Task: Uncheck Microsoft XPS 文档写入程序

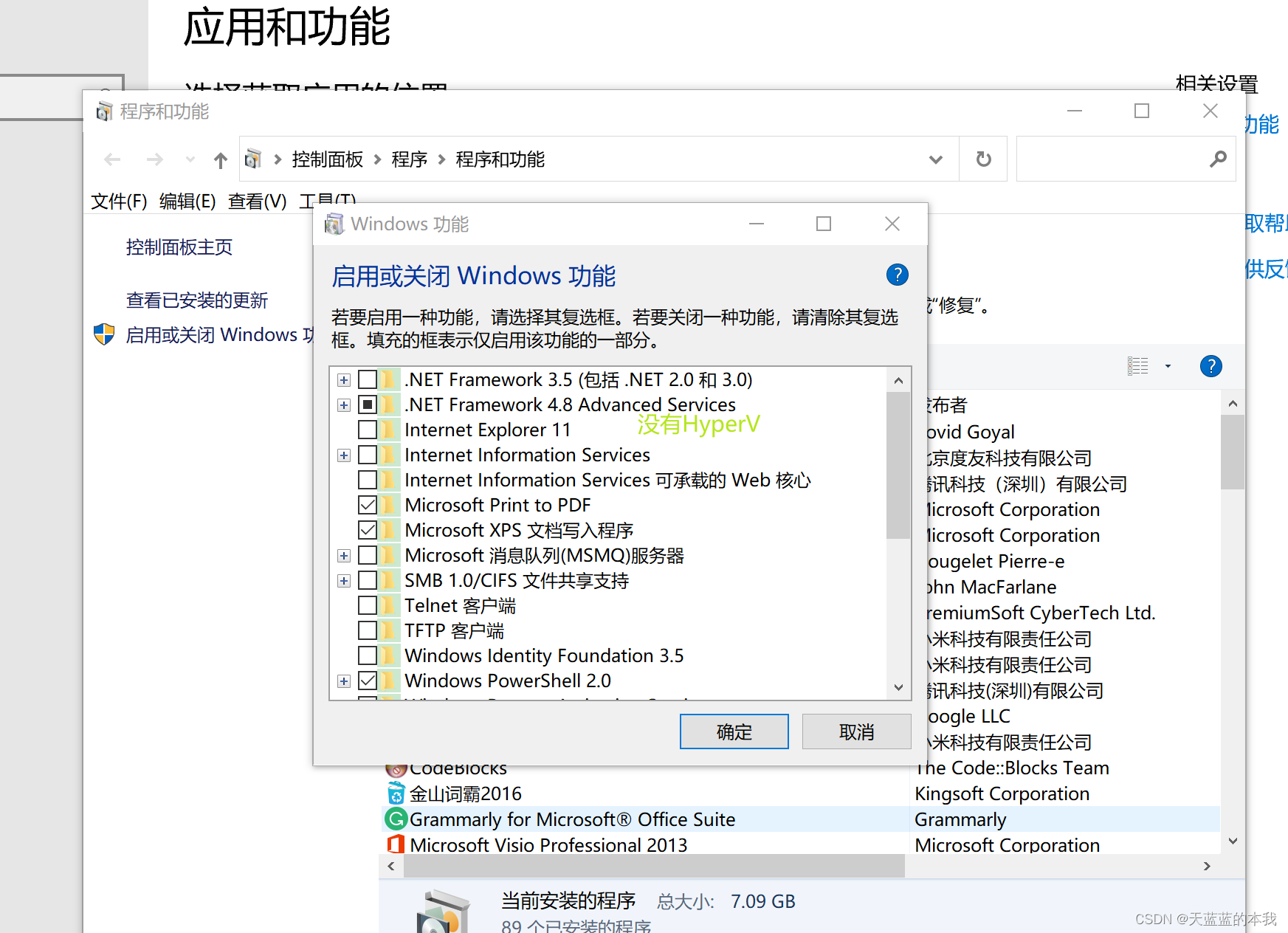Action: (x=368, y=530)
